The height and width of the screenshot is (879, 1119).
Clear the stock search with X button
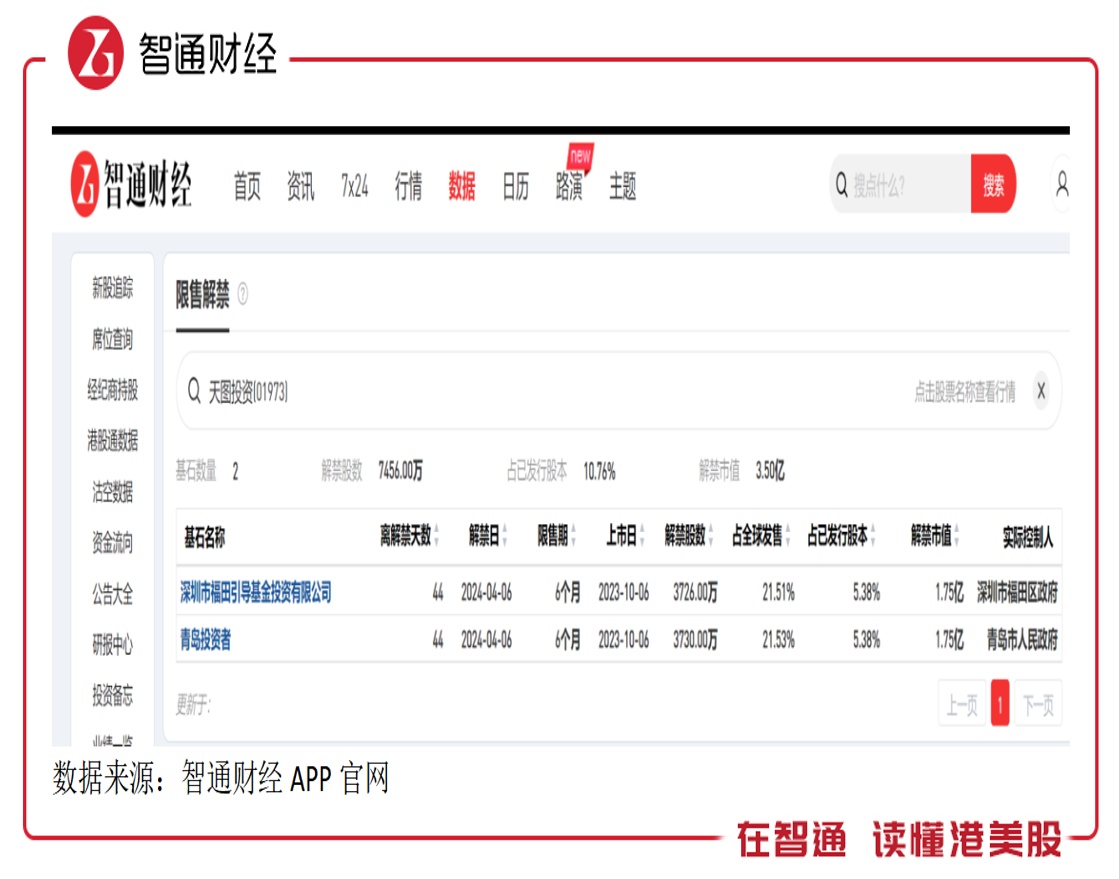1041,390
